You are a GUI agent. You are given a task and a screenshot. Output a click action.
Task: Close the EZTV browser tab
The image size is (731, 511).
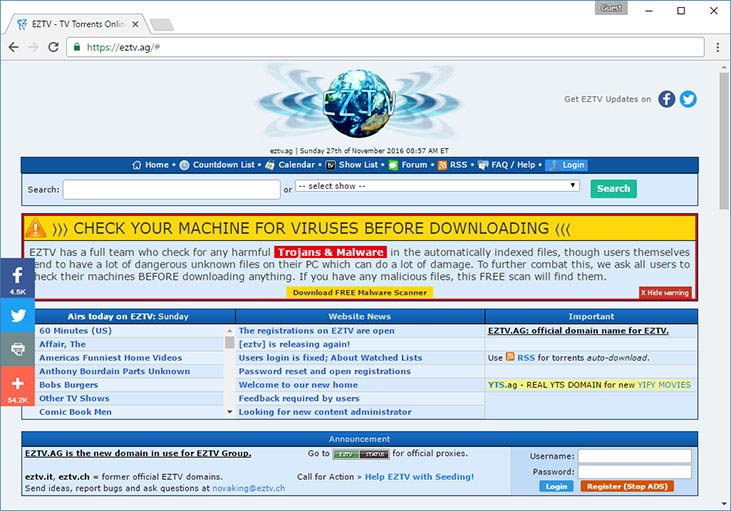click(x=135, y=24)
